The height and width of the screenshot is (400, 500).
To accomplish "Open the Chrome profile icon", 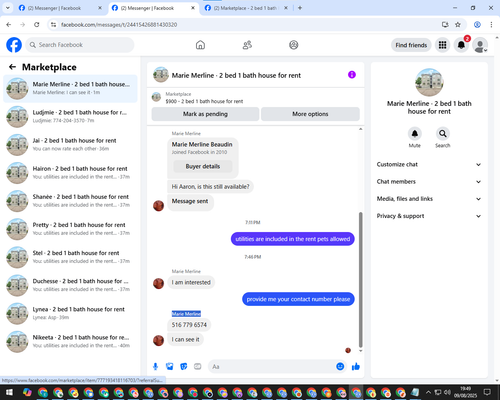I will (x=477, y=24).
